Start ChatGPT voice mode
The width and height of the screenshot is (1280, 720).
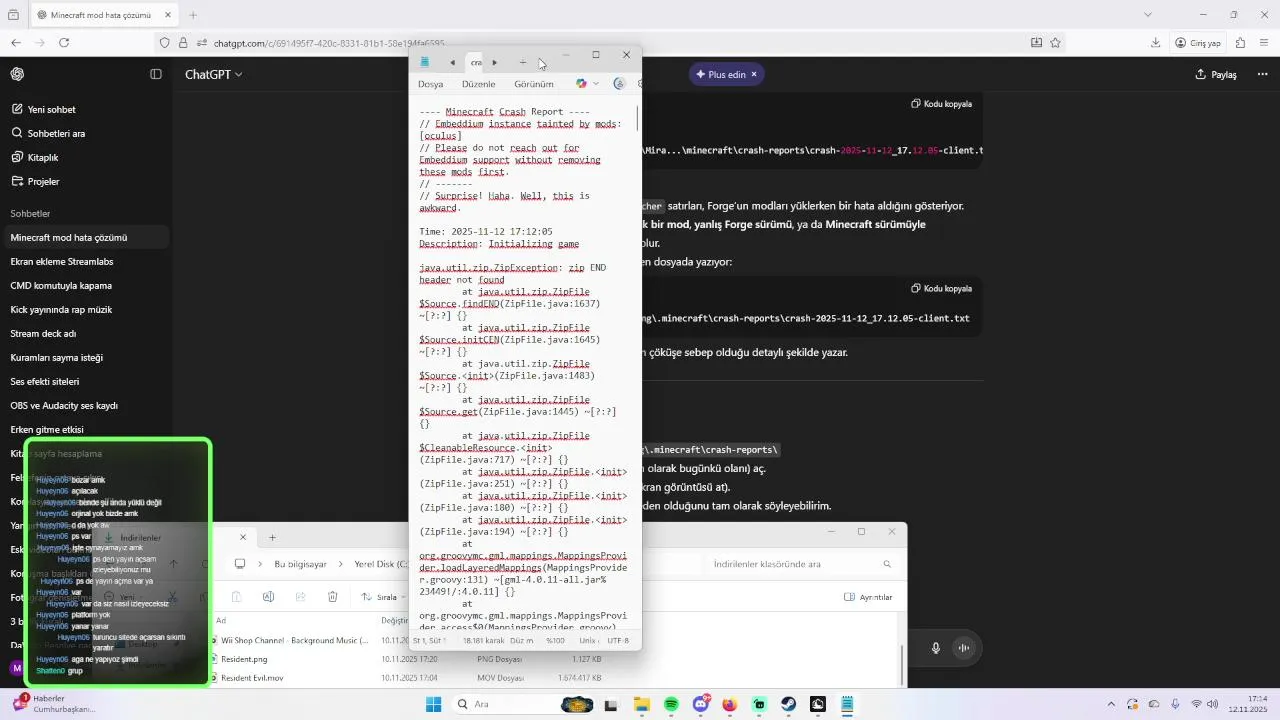(x=964, y=648)
